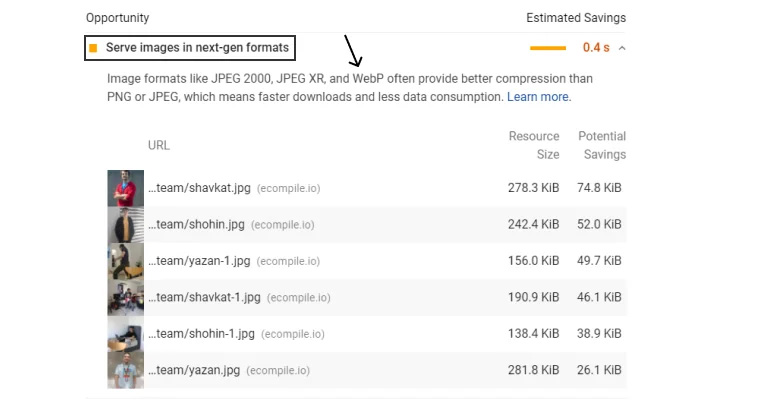This screenshot has width=760, height=400.
Task: Click the Resource Size column header
Action: click(534, 145)
